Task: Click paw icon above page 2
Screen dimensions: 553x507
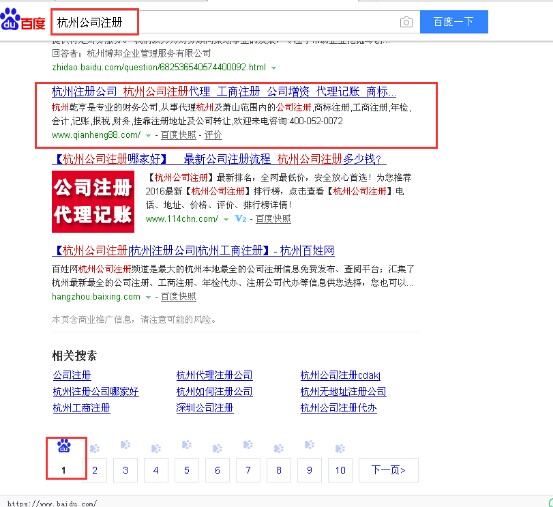Action: pos(95,448)
